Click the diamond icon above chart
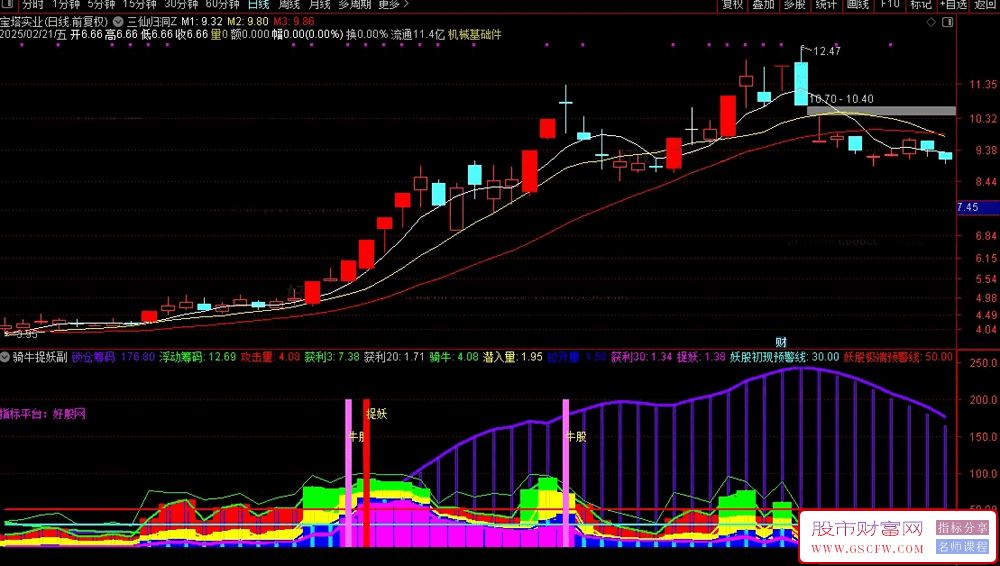The width and height of the screenshot is (1000, 566). [931, 22]
